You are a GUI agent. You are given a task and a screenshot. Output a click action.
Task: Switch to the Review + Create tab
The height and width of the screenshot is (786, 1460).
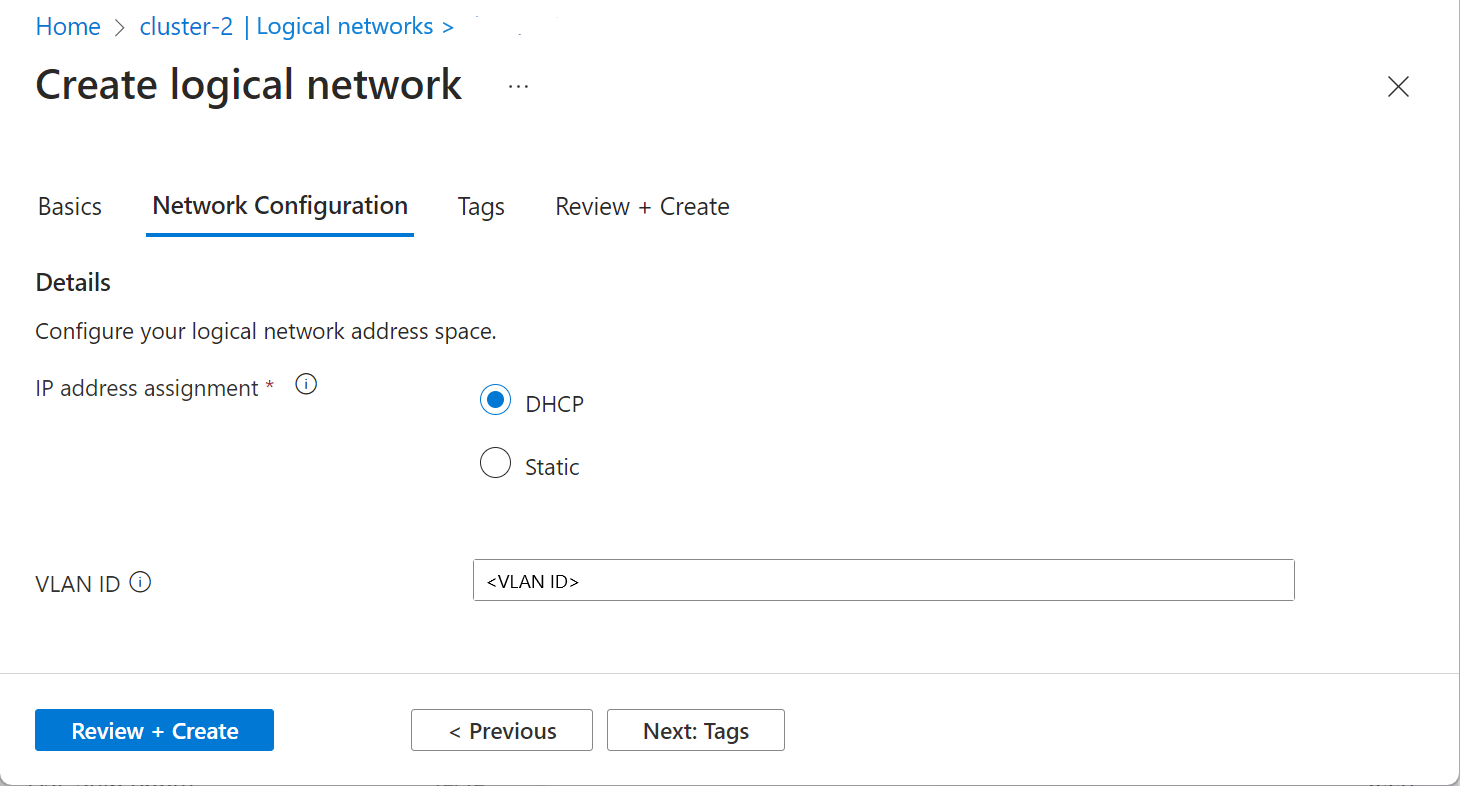642,207
